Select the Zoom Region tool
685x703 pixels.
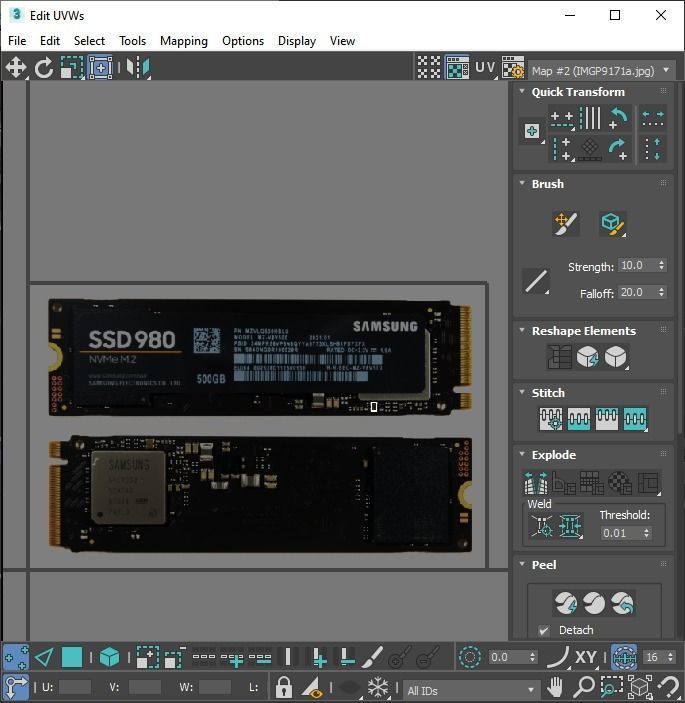click(x=611, y=686)
